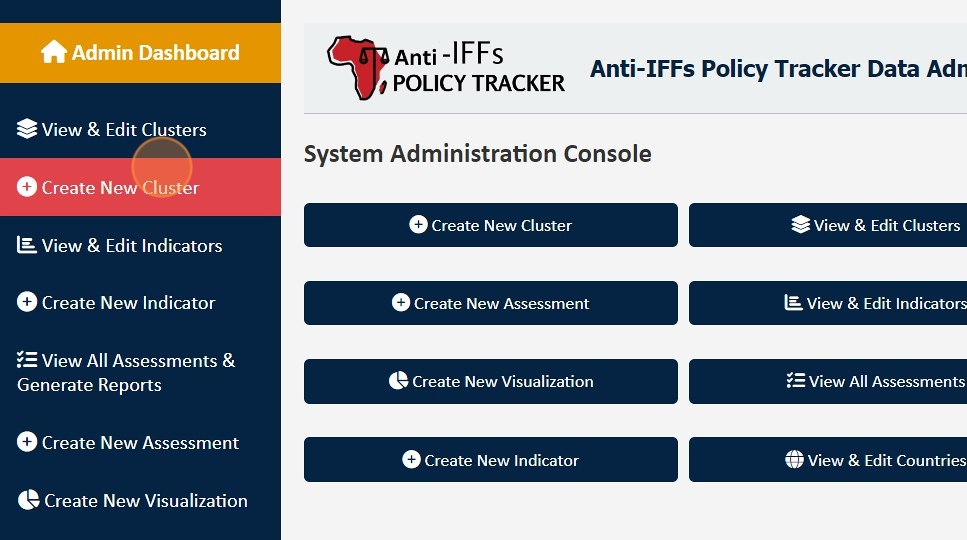The image size is (967, 540).
Task: Click the layers icon in sidebar View & Edit Clusters
Action: point(27,129)
